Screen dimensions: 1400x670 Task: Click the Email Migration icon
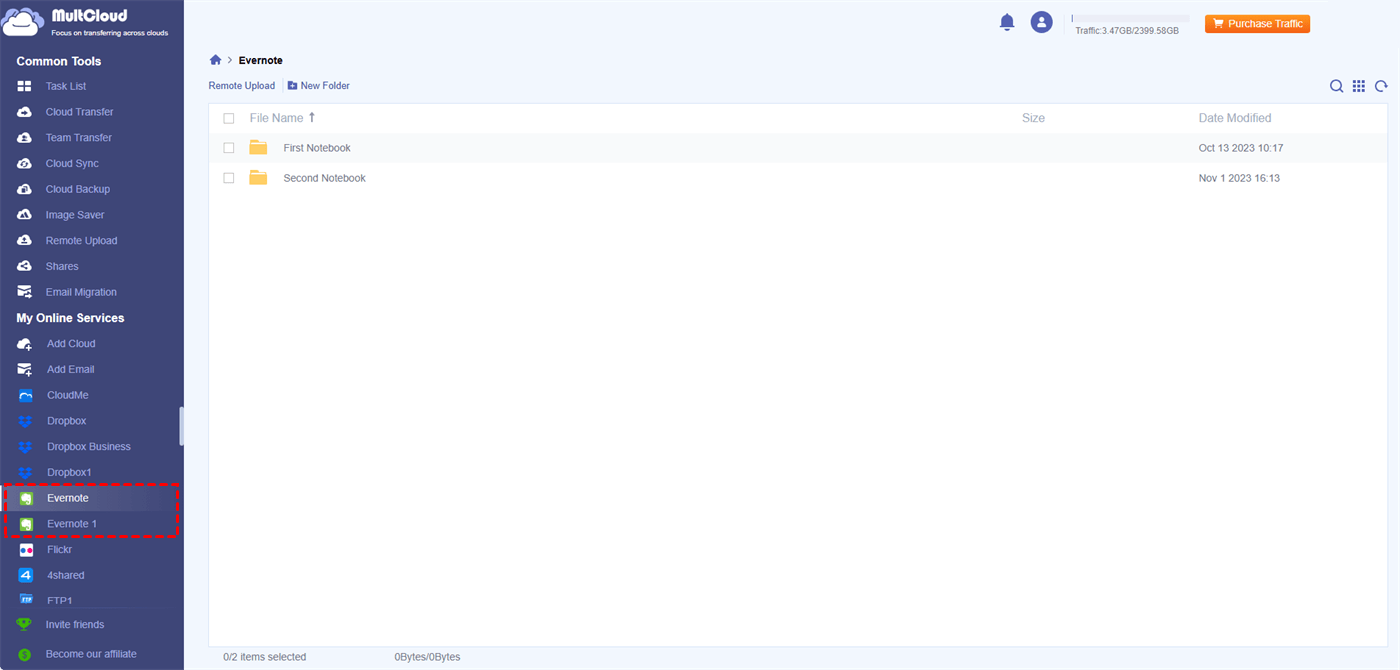tap(25, 292)
